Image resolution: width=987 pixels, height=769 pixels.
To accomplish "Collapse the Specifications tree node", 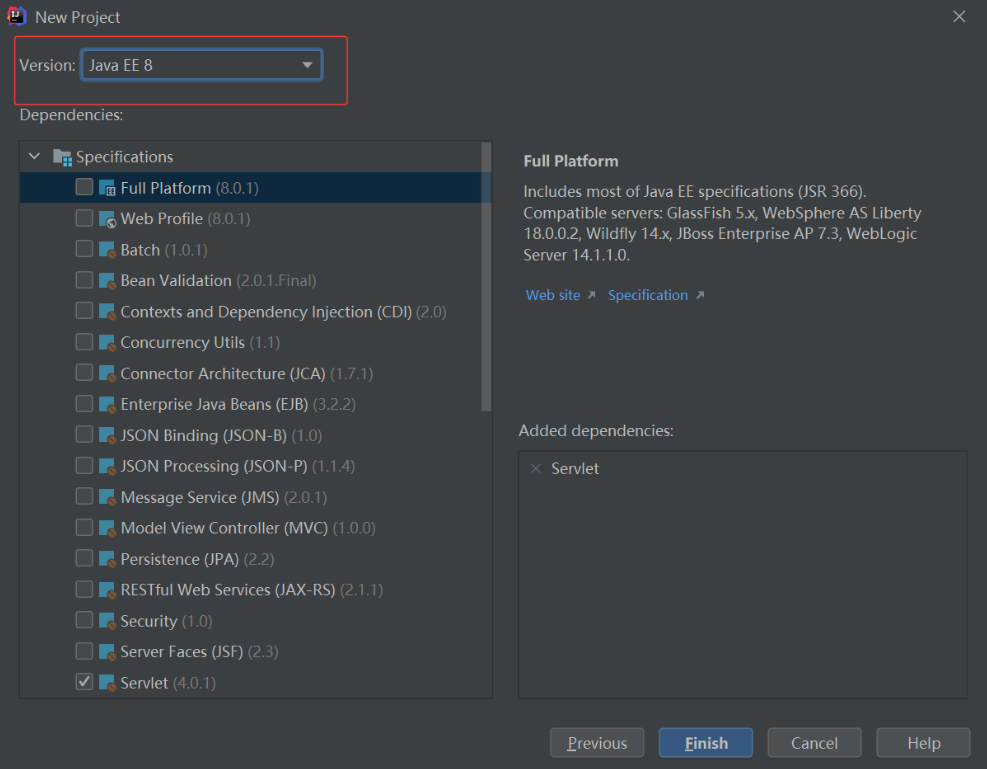I will pyautogui.click(x=35, y=156).
